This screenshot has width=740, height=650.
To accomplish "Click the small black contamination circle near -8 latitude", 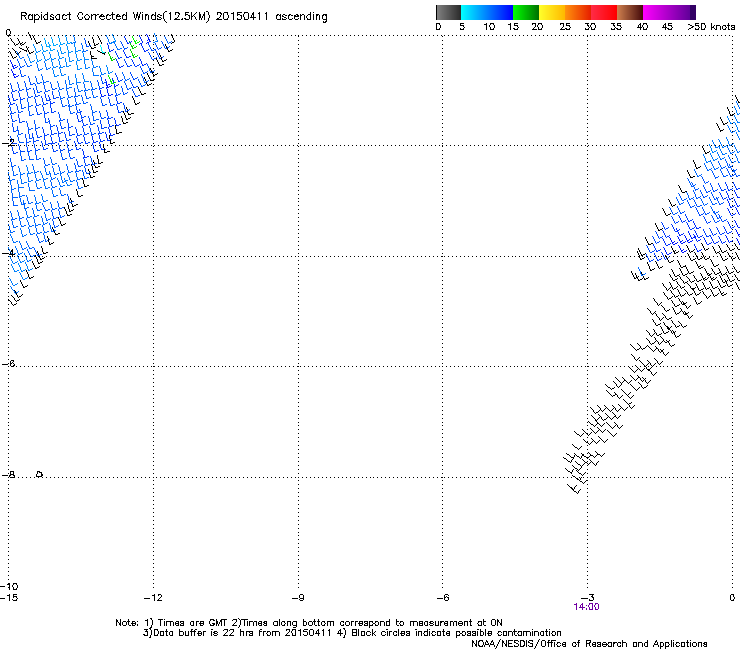I will [40, 474].
